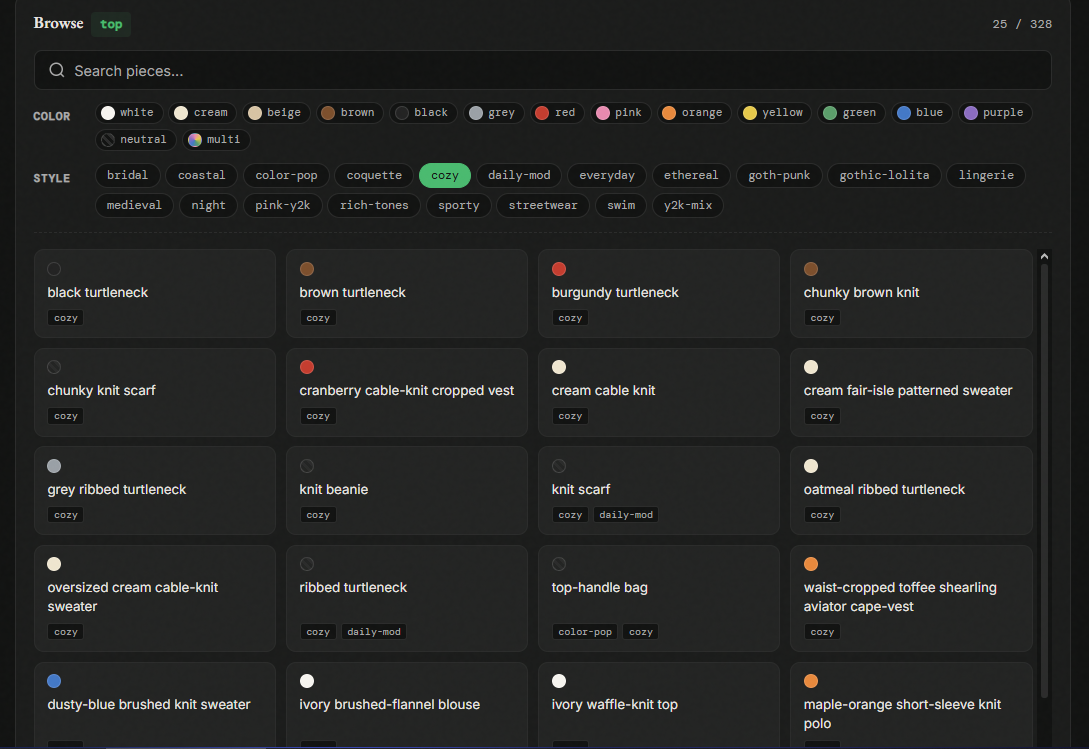Open maple-orange short-sleeve knit polo card

point(911,705)
